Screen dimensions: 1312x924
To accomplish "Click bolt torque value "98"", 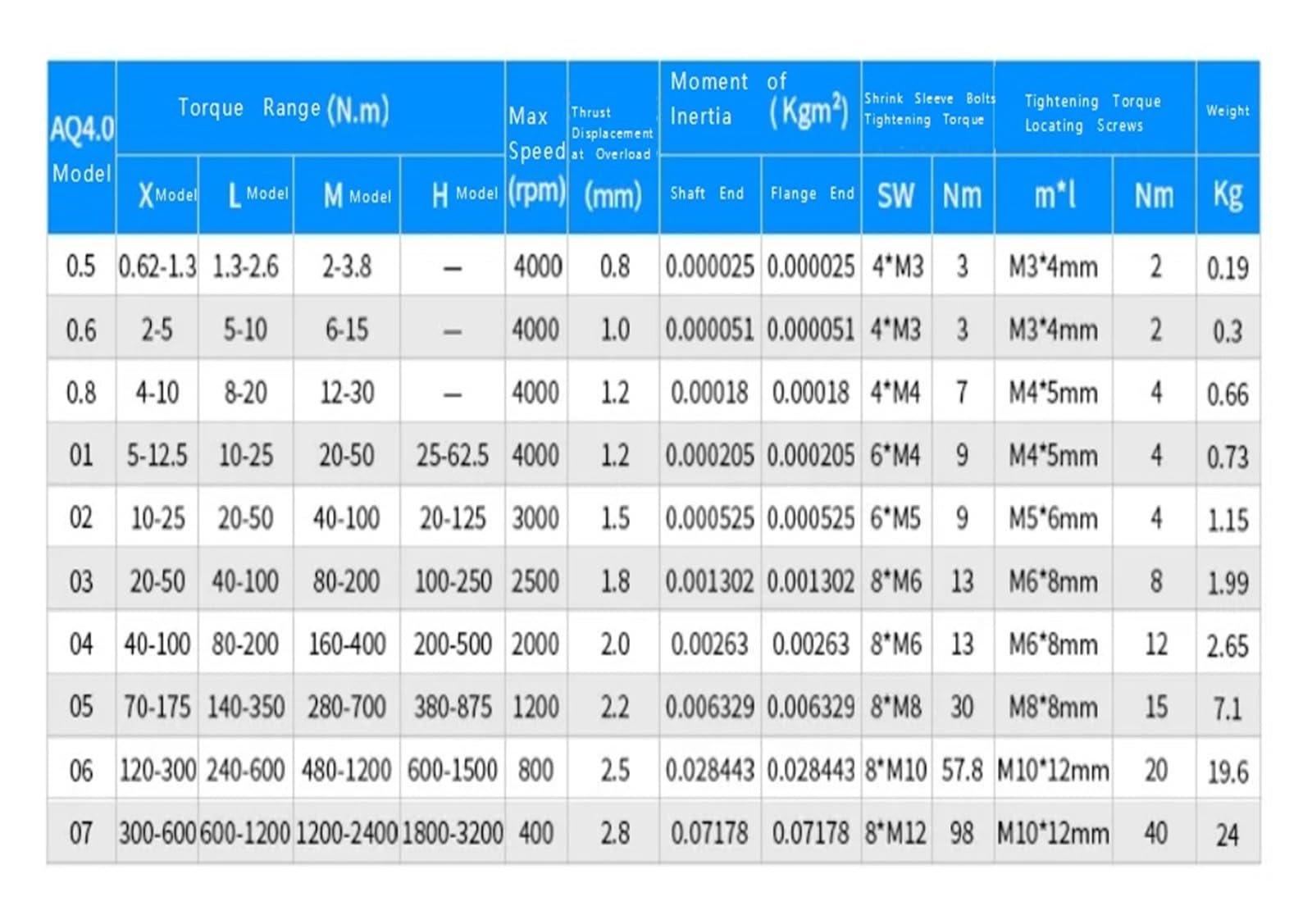I will tap(962, 834).
